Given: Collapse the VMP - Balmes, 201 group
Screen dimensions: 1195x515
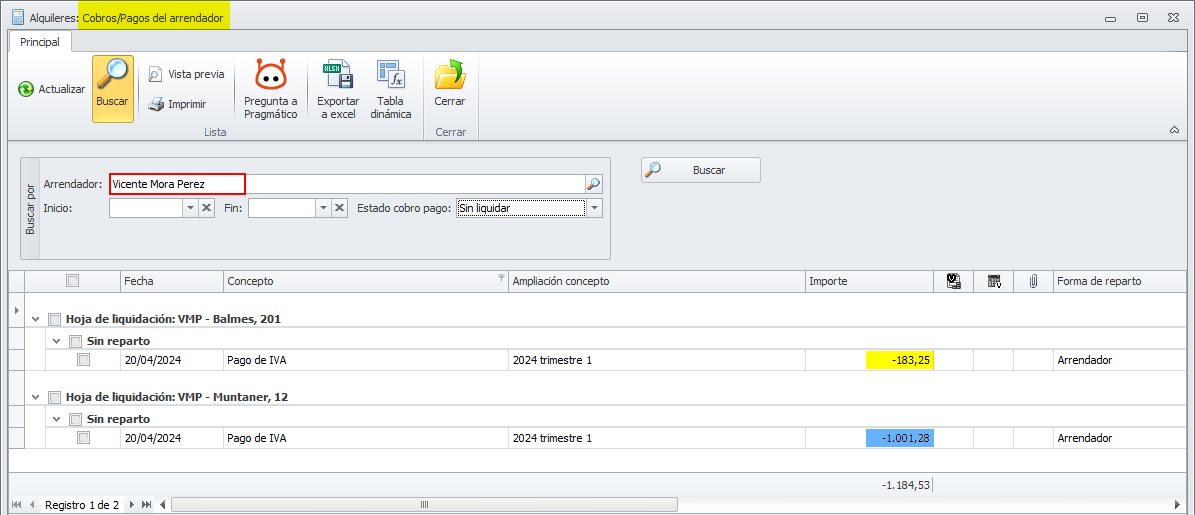Looking at the screenshot, I should point(35,319).
